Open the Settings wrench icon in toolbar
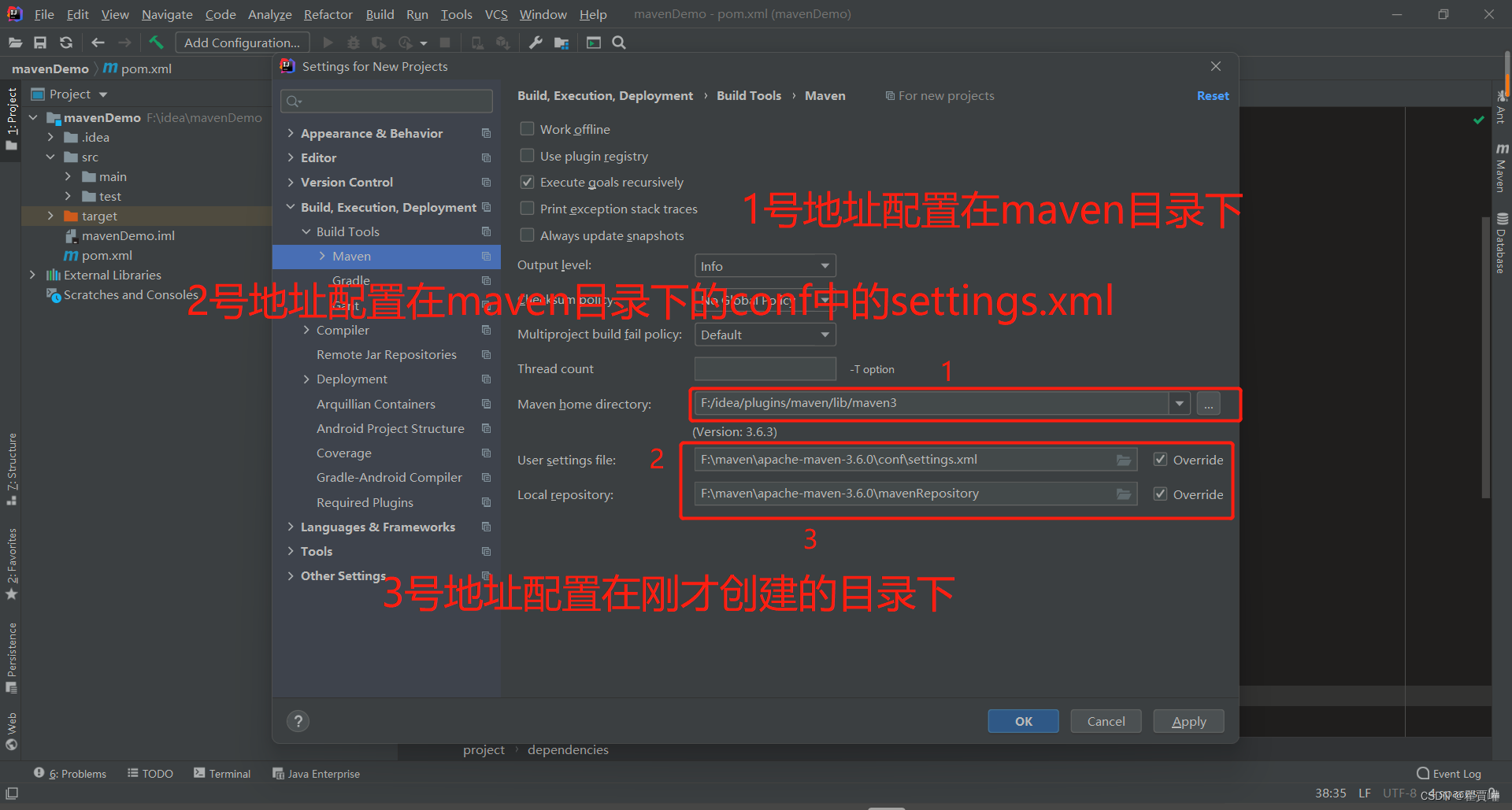 coord(535,43)
